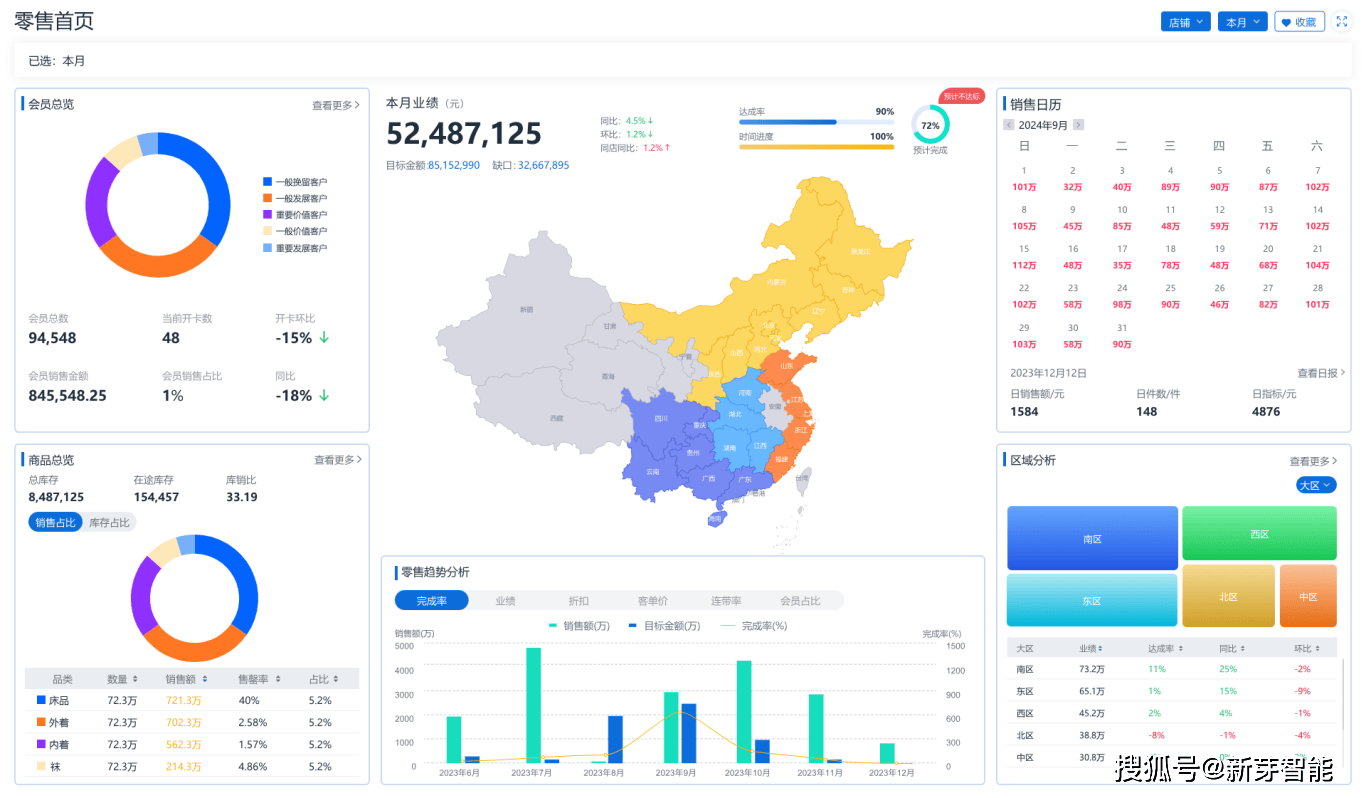
Task: Expand 查看更多 in 商品总览 panel
Action: (x=338, y=460)
